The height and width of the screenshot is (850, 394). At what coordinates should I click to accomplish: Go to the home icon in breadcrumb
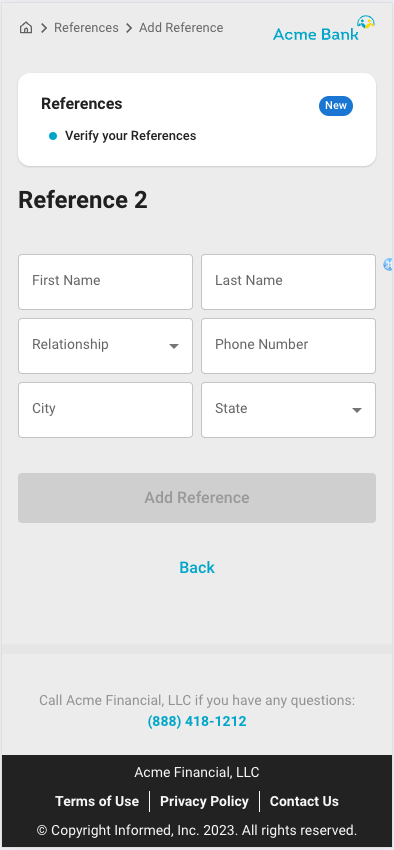pos(25,28)
